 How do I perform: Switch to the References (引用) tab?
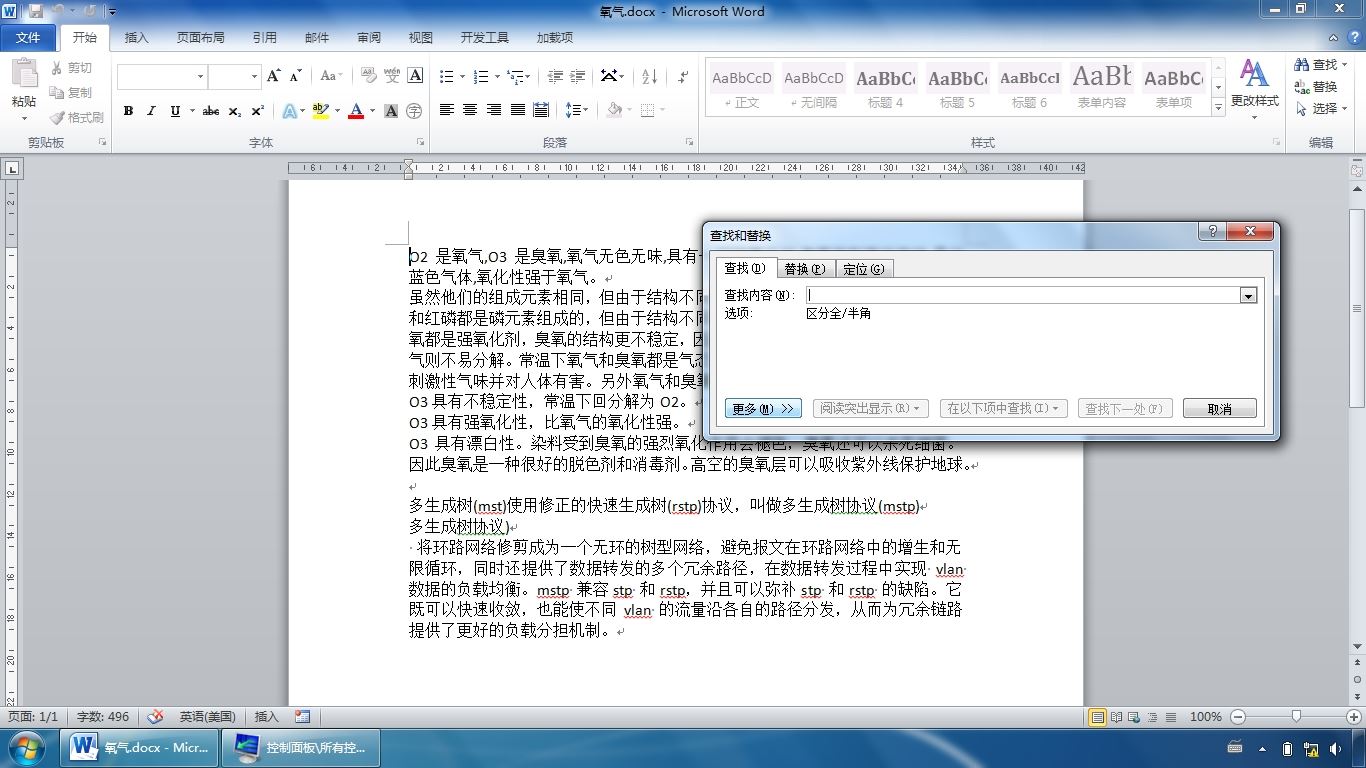pyautogui.click(x=264, y=38)
